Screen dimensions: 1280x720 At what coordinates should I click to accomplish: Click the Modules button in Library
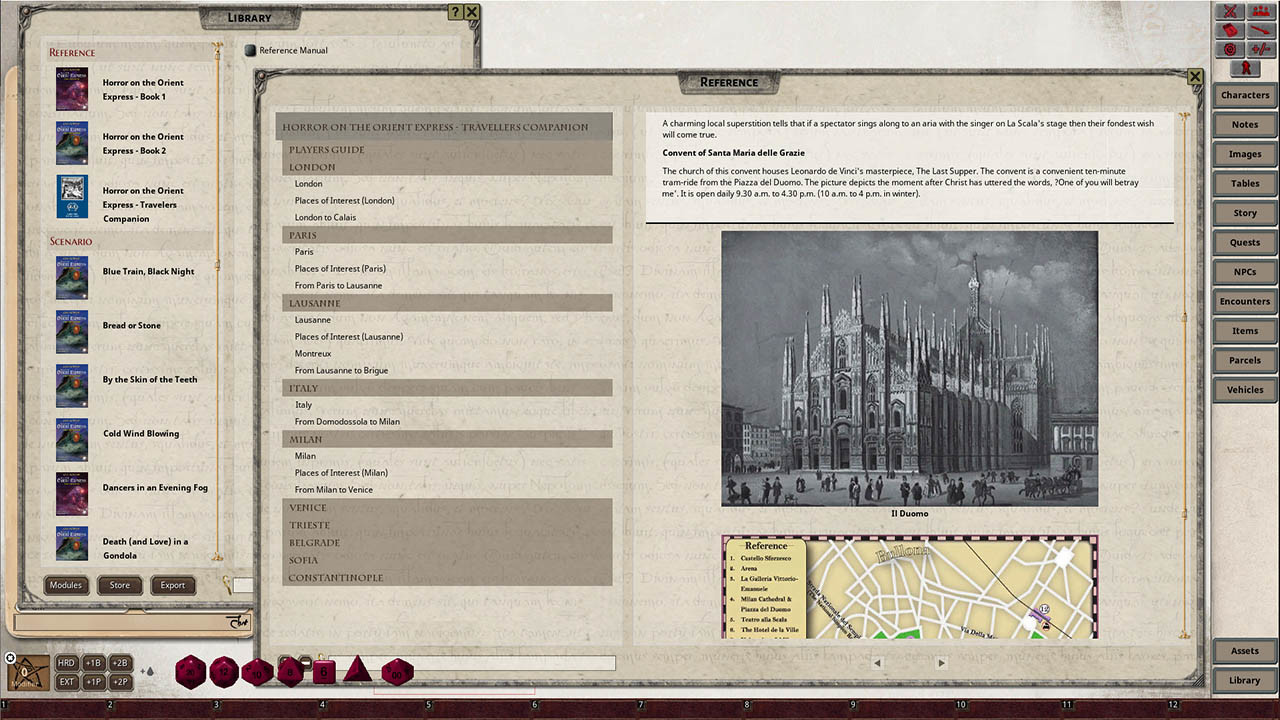(66, 585)
